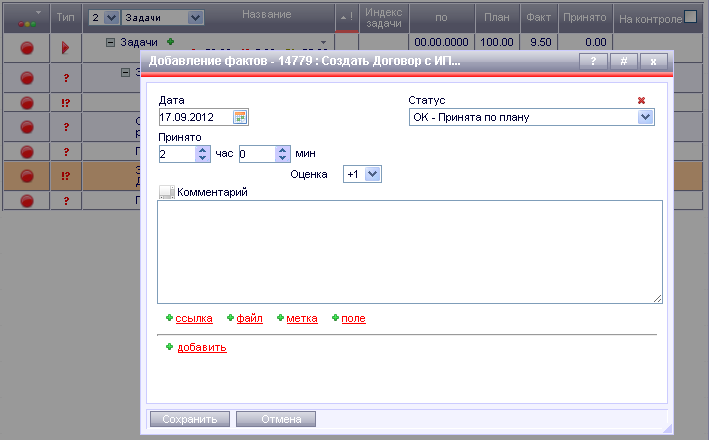Collapse the Задачи tree node
Viewport: 709px width, 440px height.
click(x=110, y=42)
